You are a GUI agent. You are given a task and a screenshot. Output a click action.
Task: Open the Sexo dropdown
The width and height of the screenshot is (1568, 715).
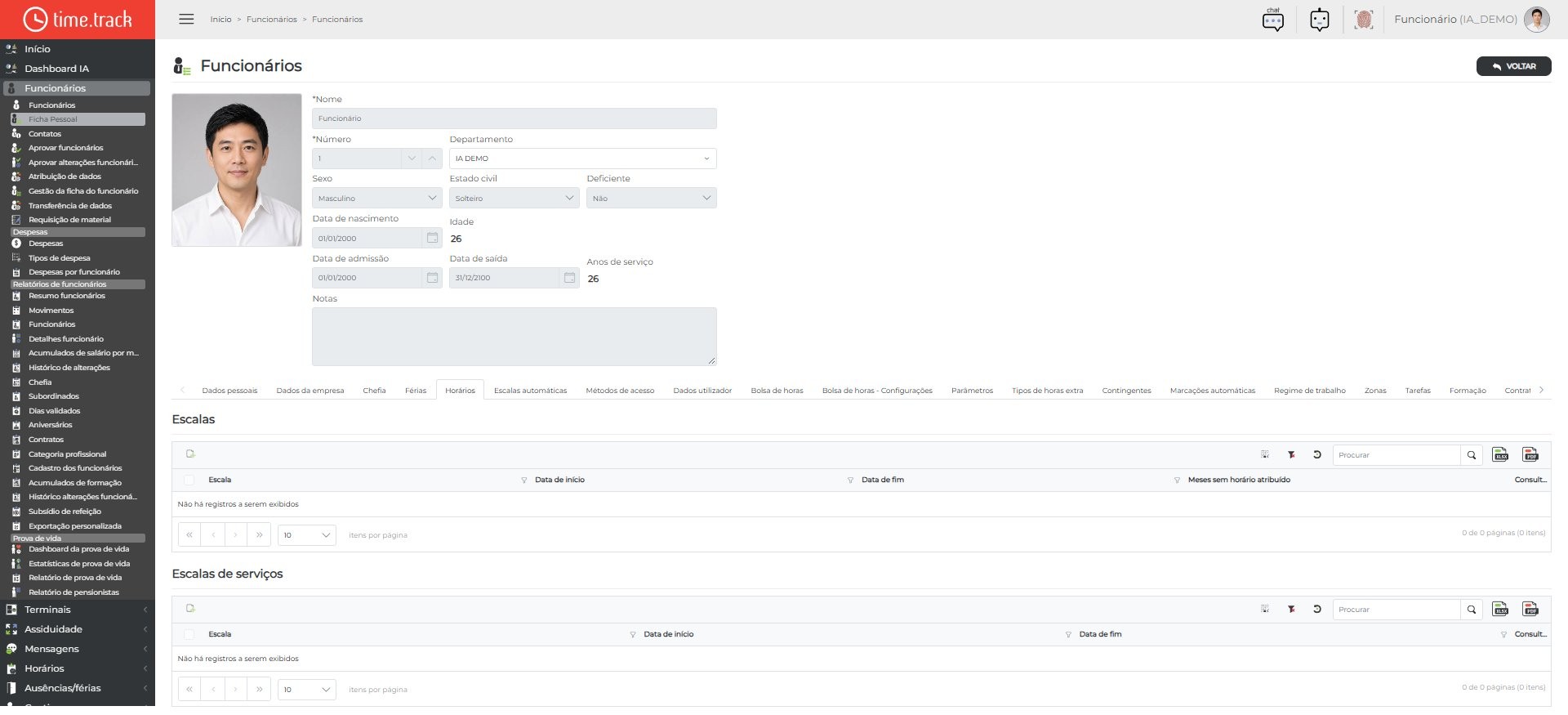377,198
